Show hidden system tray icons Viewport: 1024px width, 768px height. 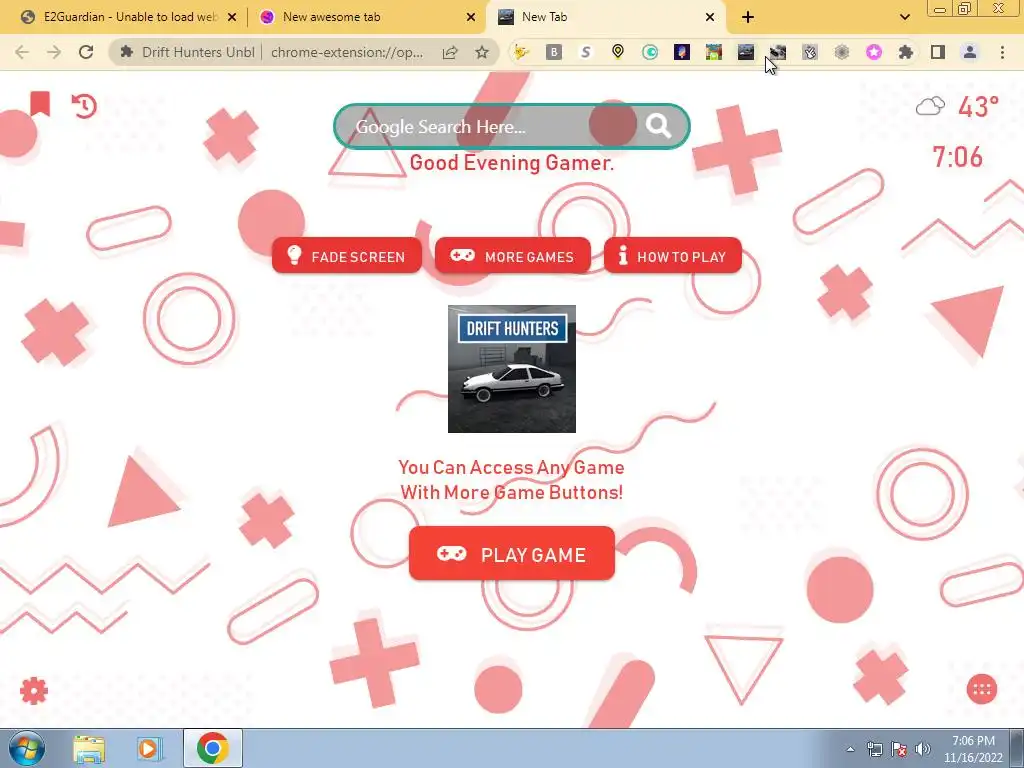coord(850,749)
